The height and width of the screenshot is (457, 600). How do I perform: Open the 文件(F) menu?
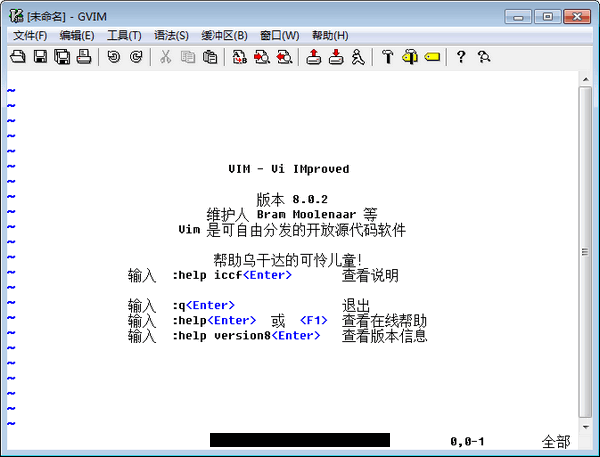tap(30, 35)
